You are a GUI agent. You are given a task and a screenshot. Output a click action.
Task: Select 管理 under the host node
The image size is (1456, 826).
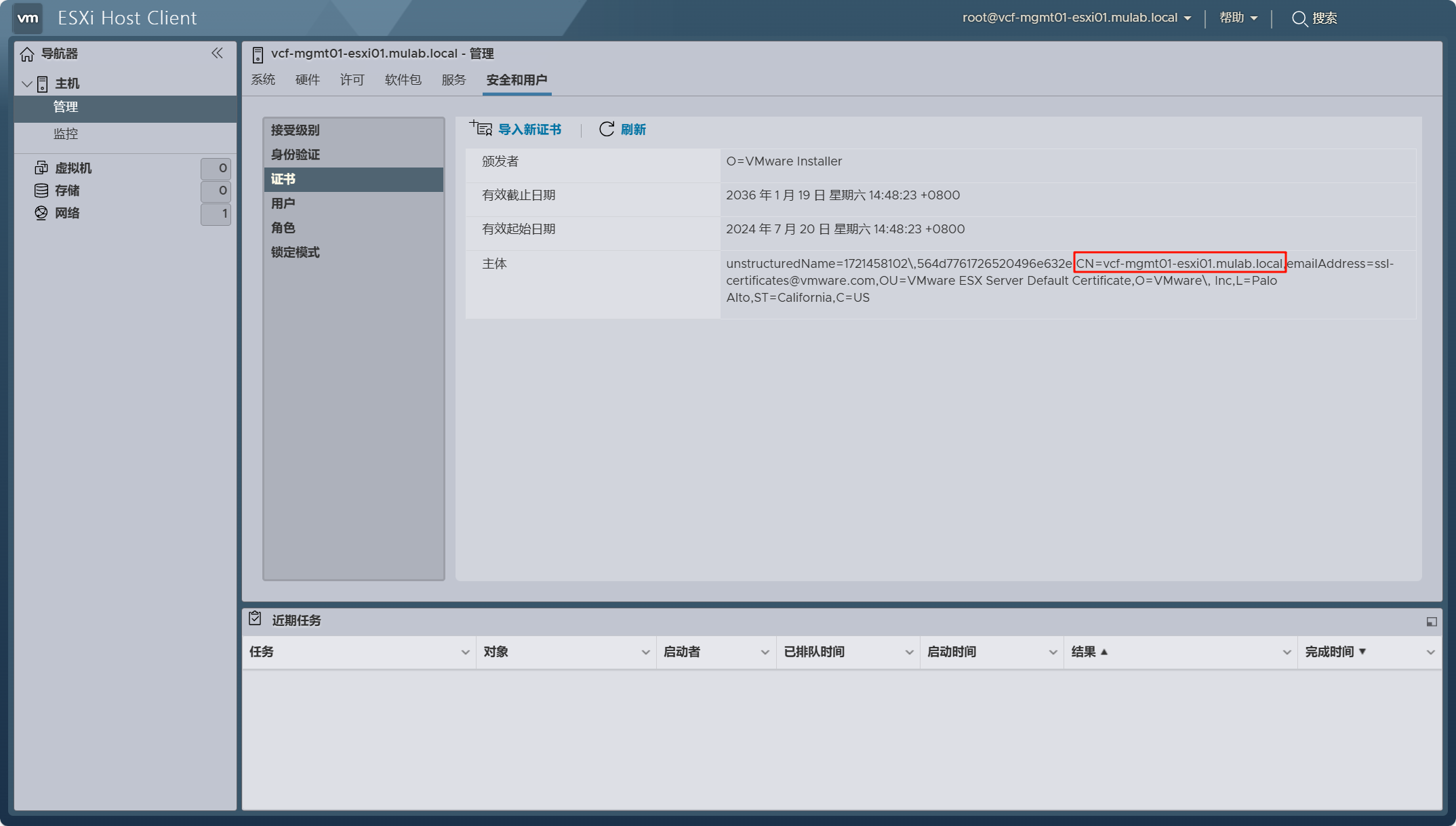[125, 107]
